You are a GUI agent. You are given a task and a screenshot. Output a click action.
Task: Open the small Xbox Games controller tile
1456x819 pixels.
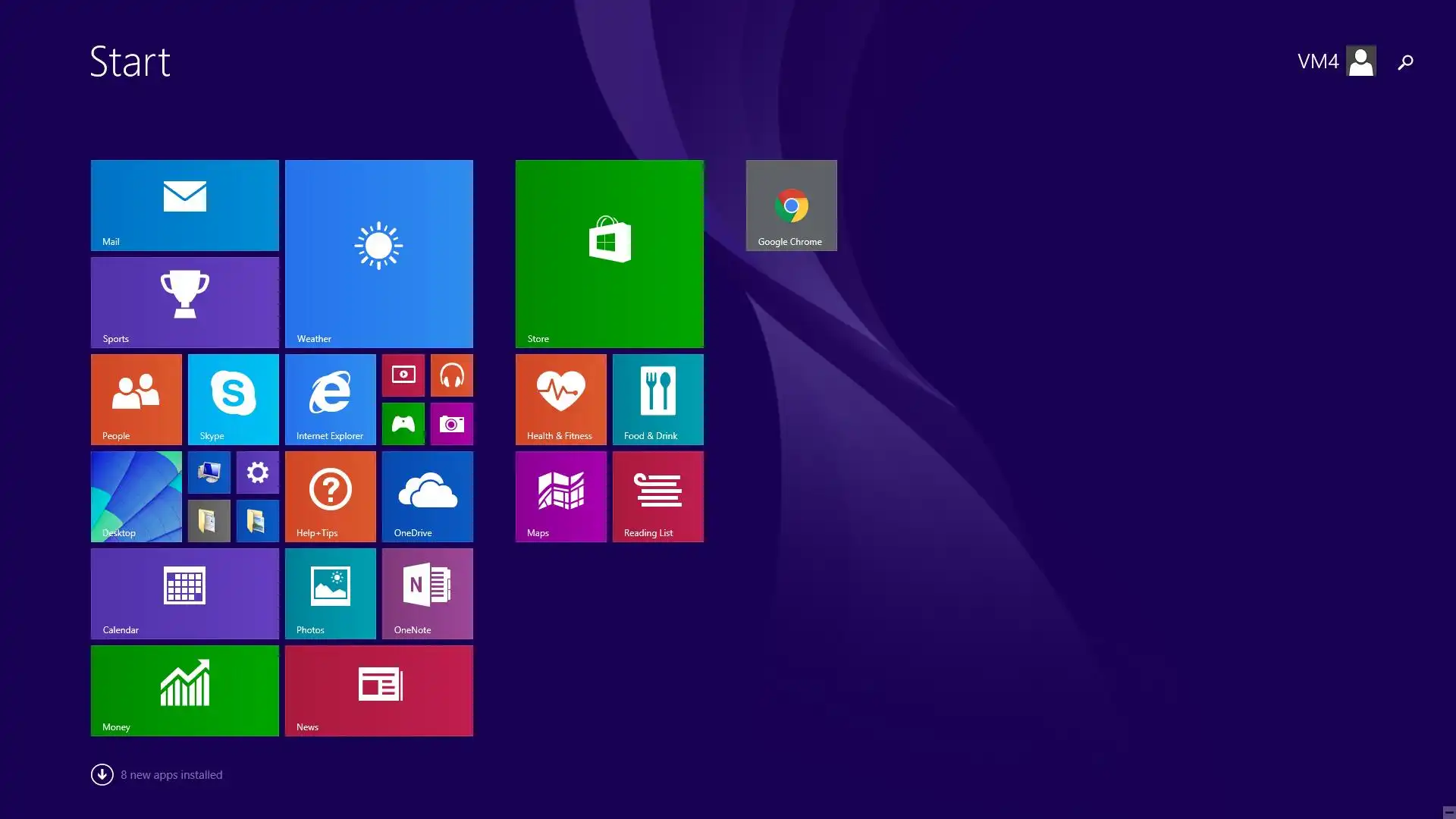403,423
